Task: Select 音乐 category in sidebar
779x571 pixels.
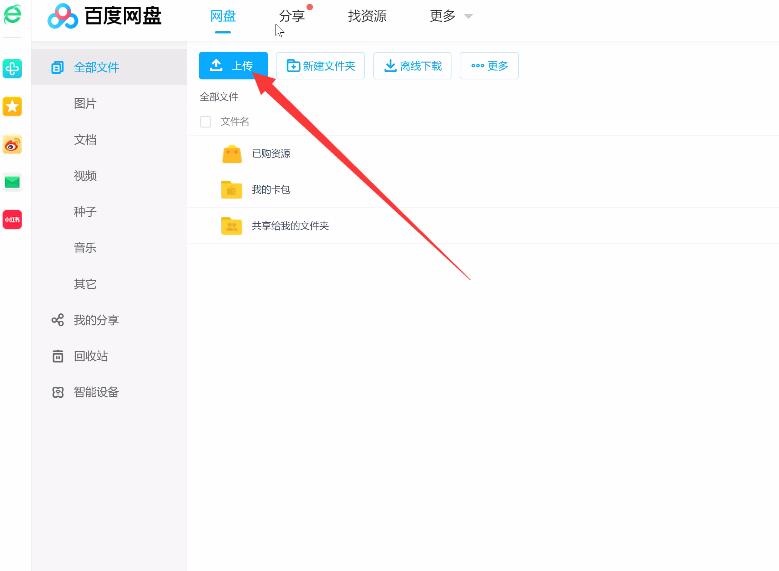Action: pyautogui.click(x=85, y=247)
